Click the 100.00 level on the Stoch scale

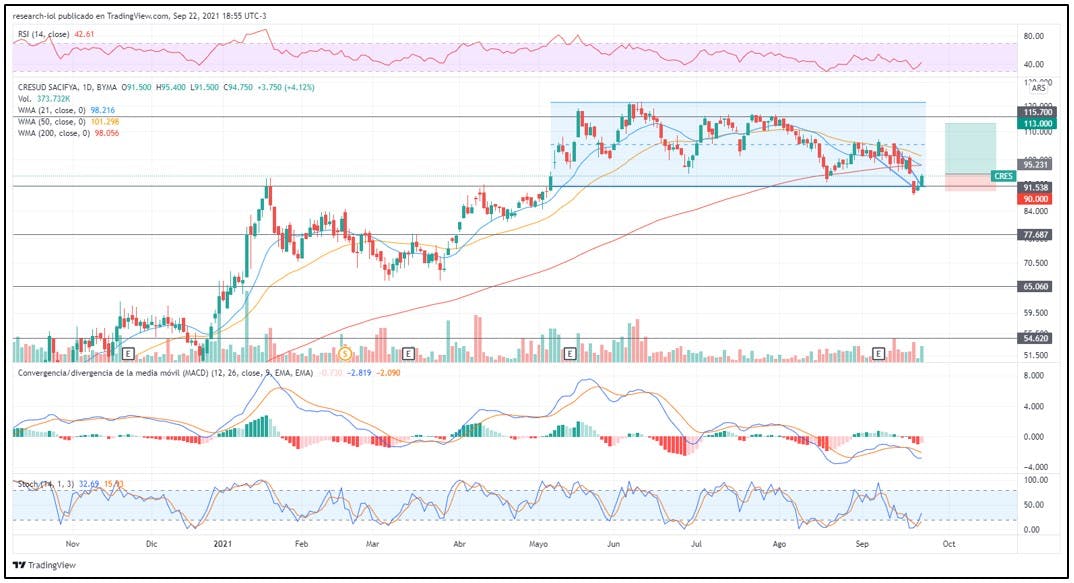click(x=1034, y=480)
